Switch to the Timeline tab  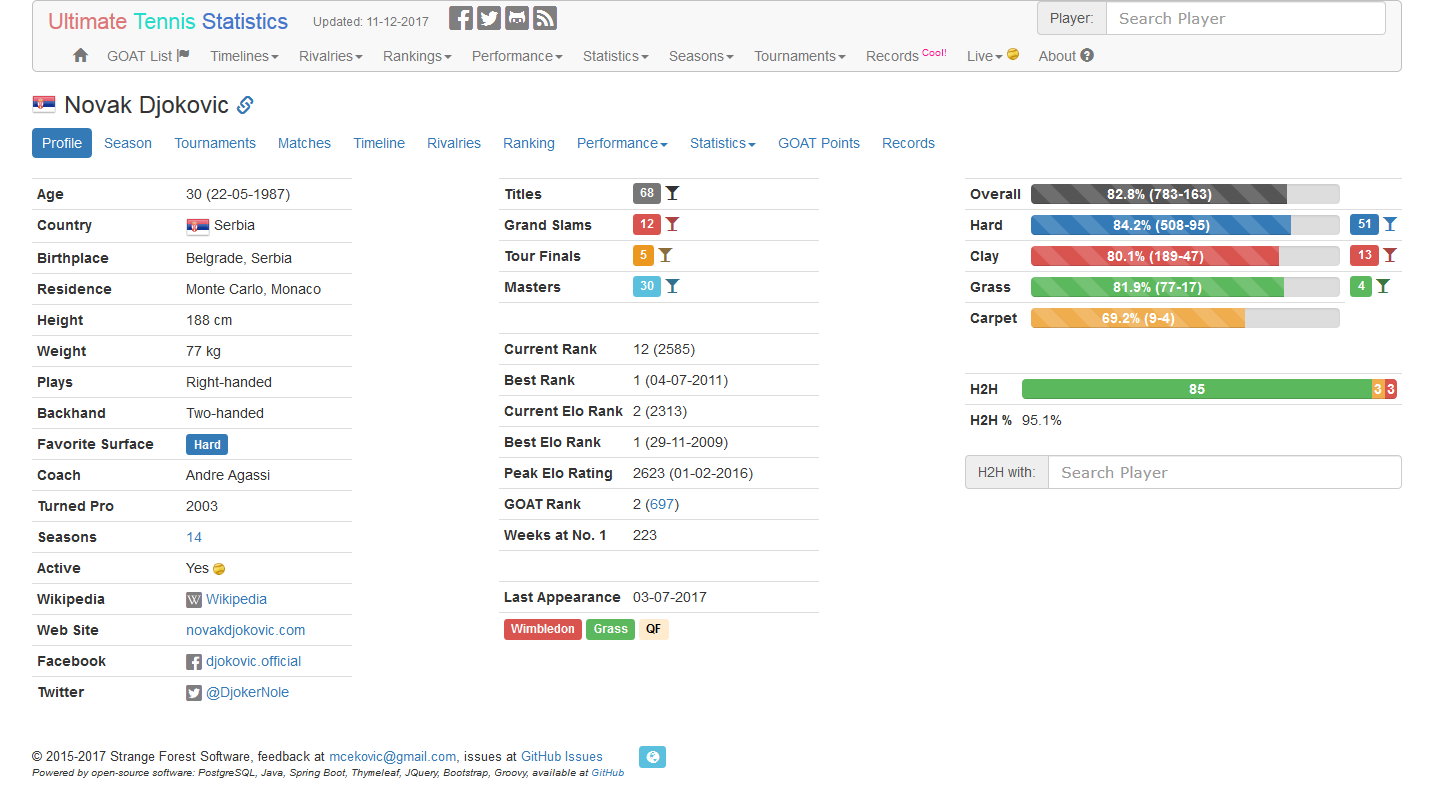pyautogui.click(x=379, y=143)
